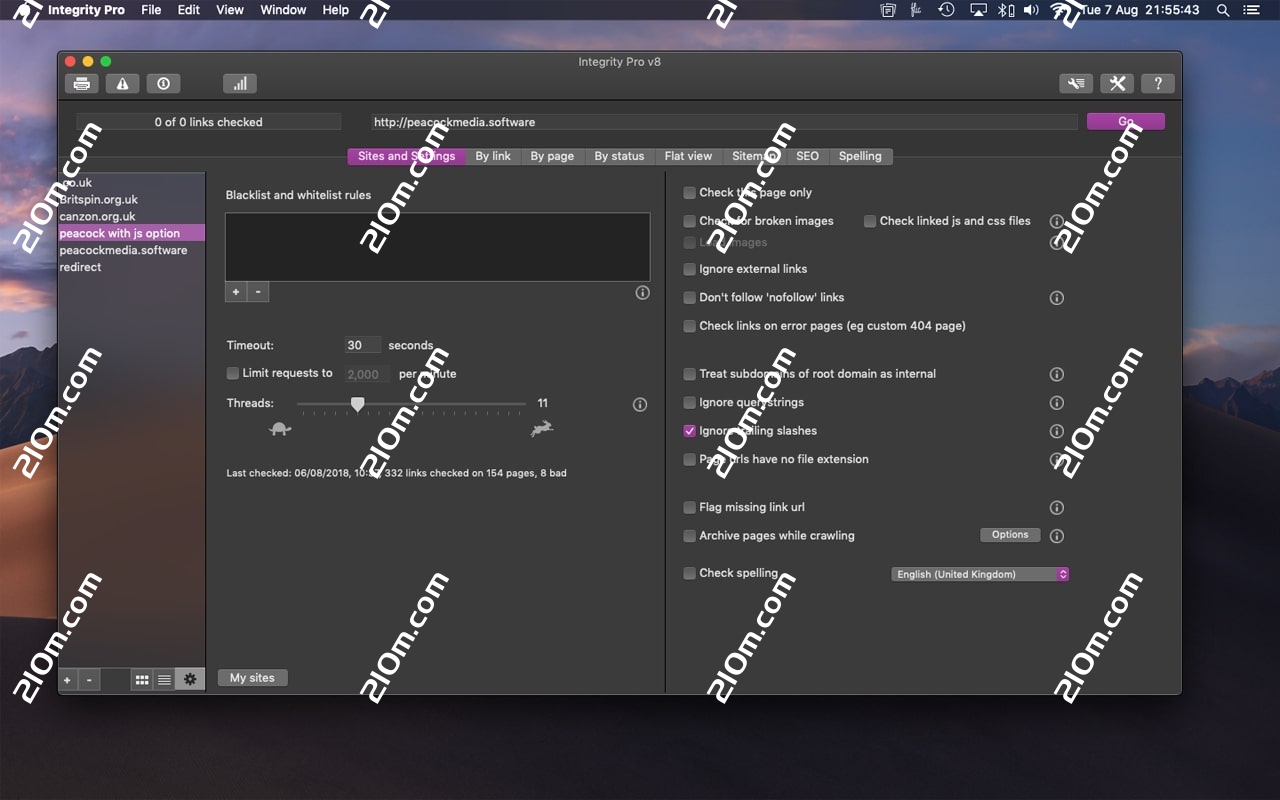The height and width of the screenshot is (800, 1280).
Task: Add a new site with the sidebar plus button
Action: [67, 680]
